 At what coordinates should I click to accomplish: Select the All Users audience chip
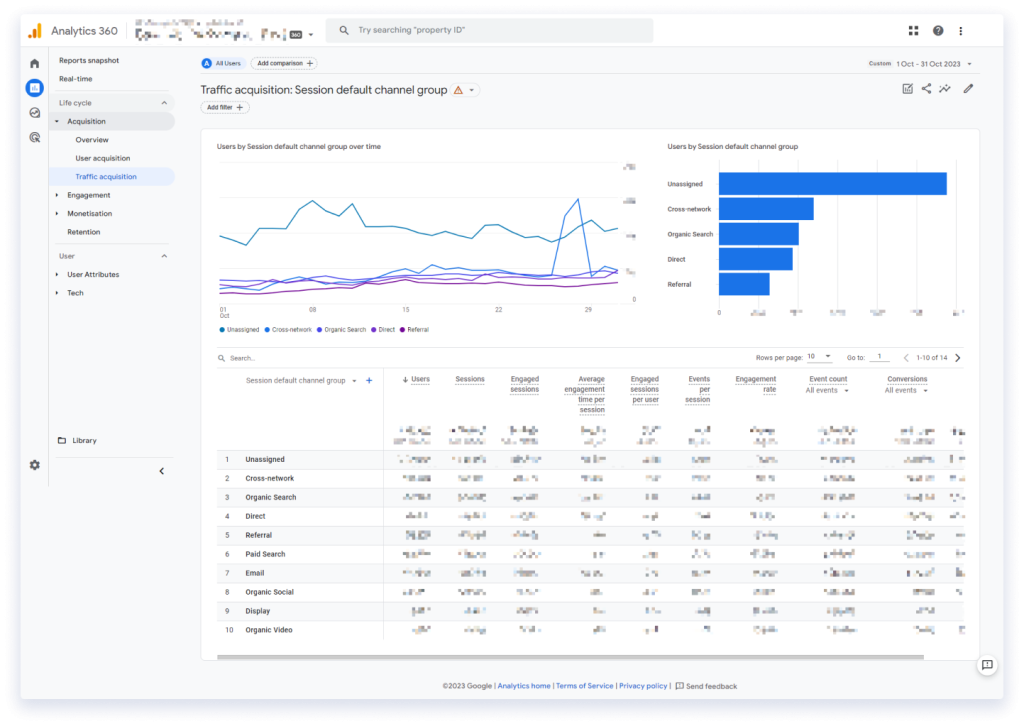click(221, 62)
